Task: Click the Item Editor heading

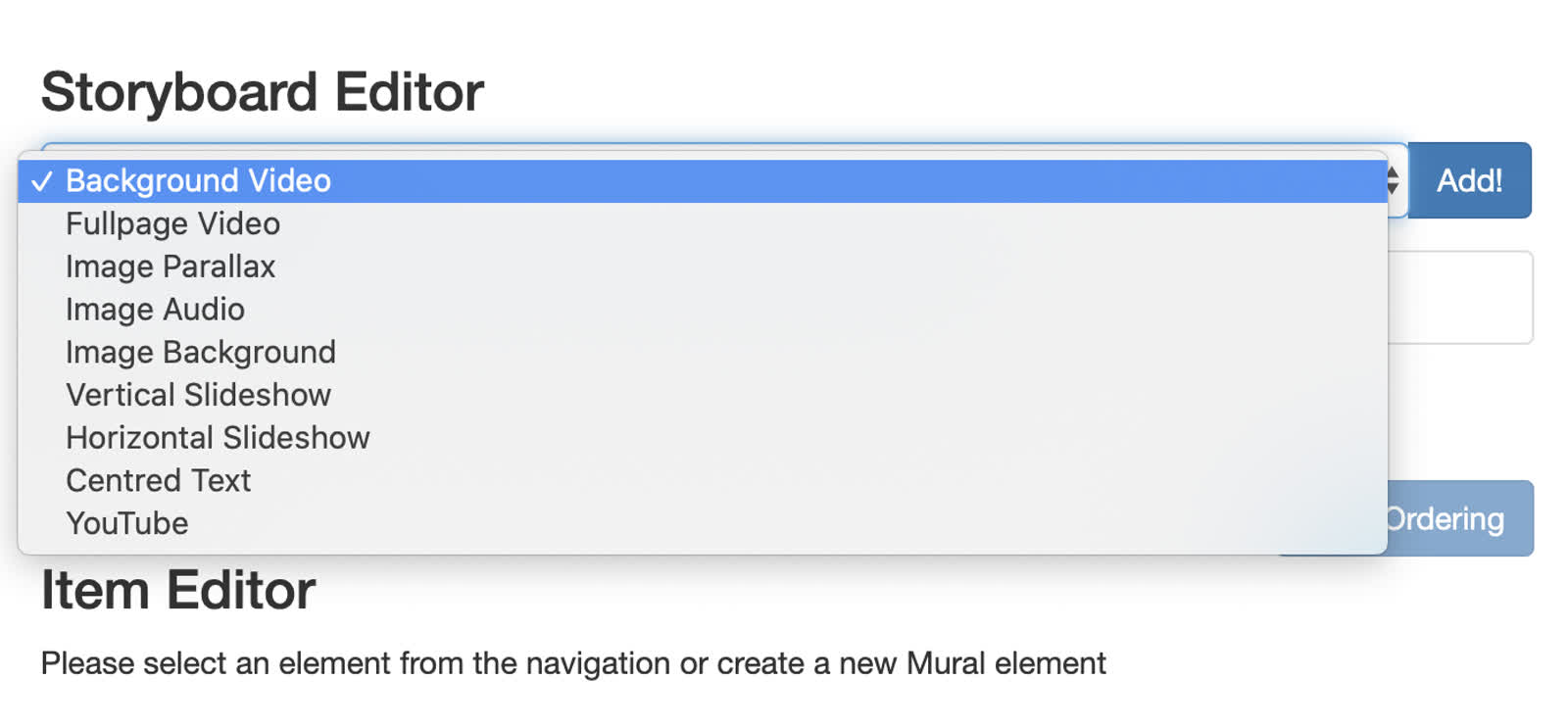Action: (178, 590)
